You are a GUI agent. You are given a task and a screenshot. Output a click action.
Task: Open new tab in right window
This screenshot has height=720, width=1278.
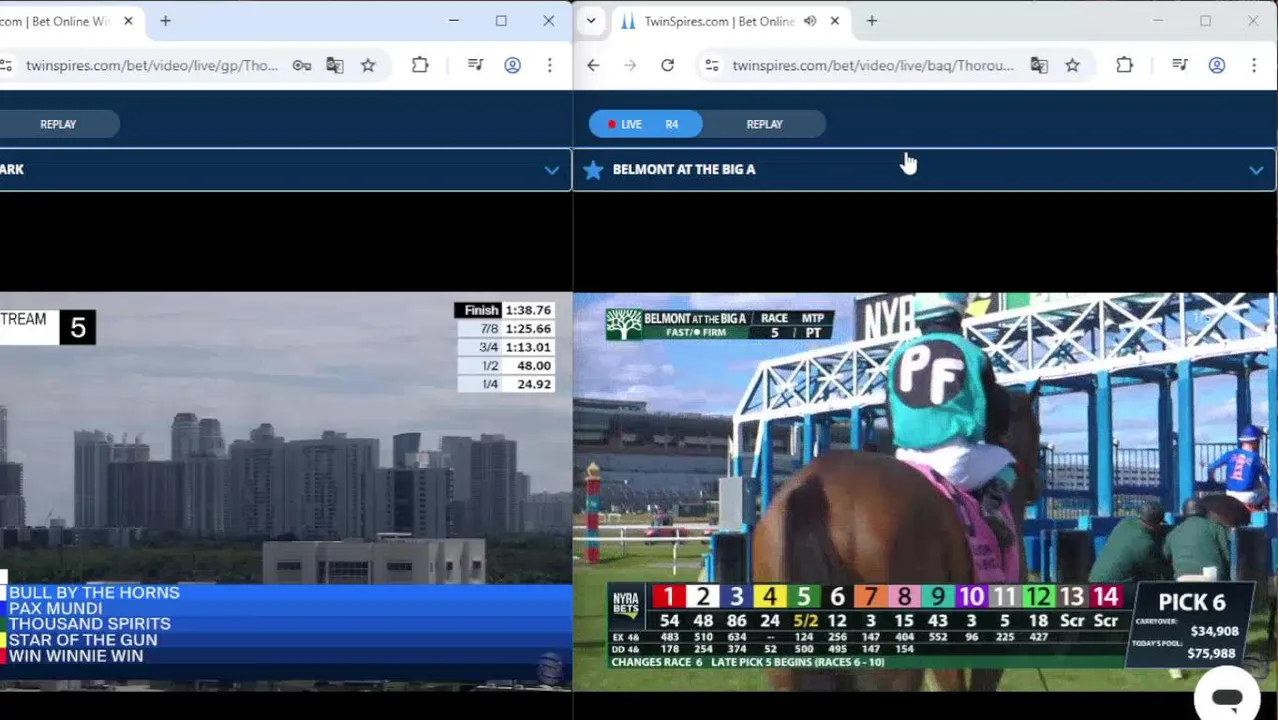tap(872, 21)
